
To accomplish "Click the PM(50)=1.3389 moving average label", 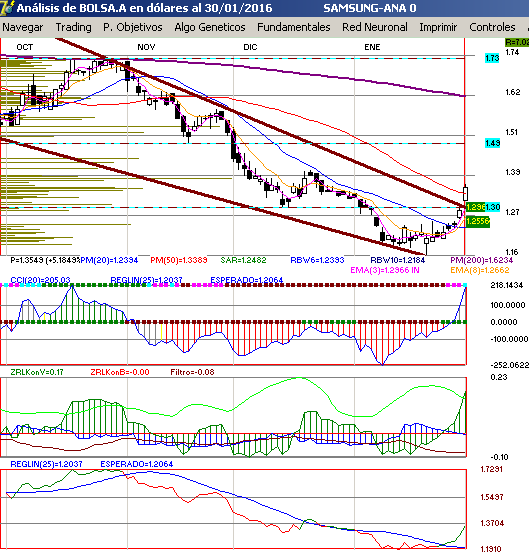I will click(178, 260).
